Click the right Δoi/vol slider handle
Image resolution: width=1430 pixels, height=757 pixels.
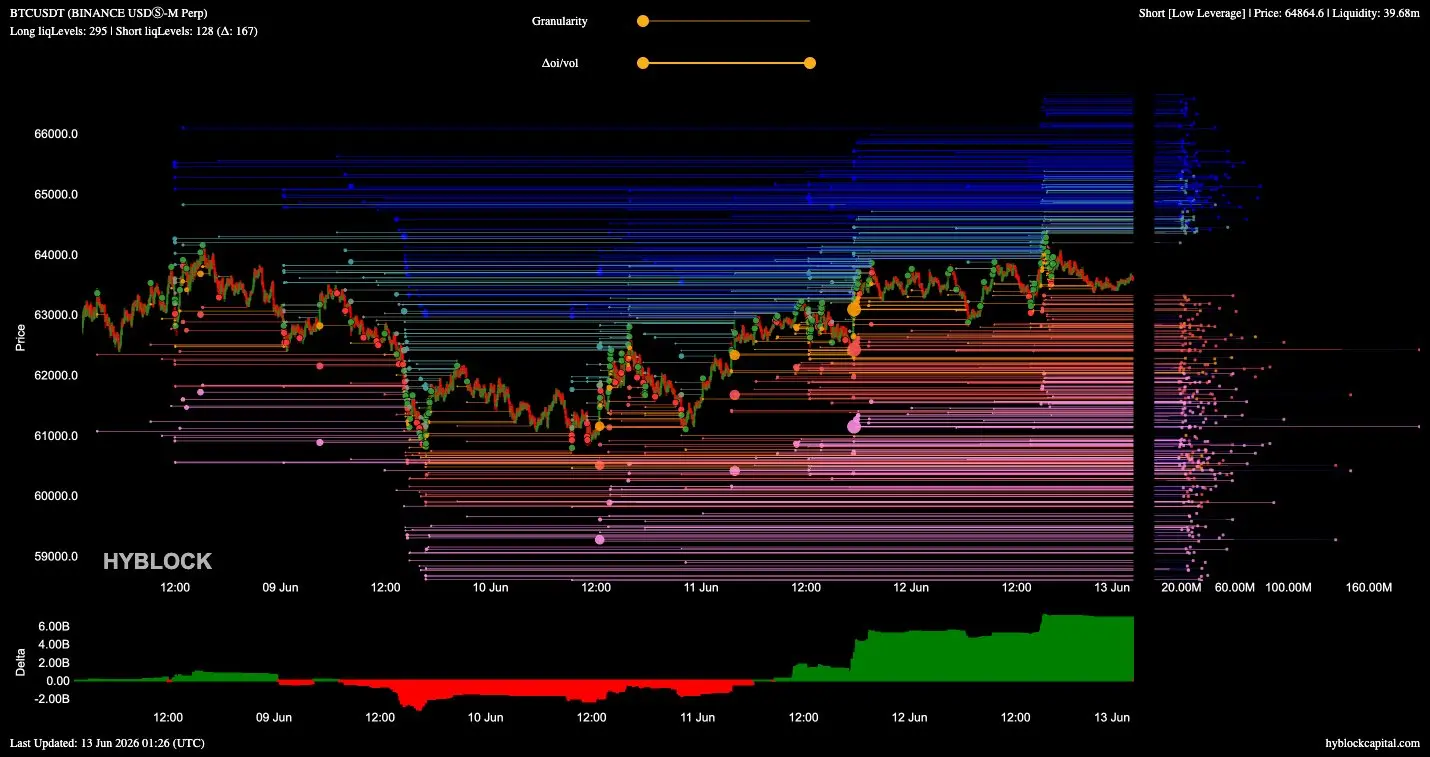810,63
